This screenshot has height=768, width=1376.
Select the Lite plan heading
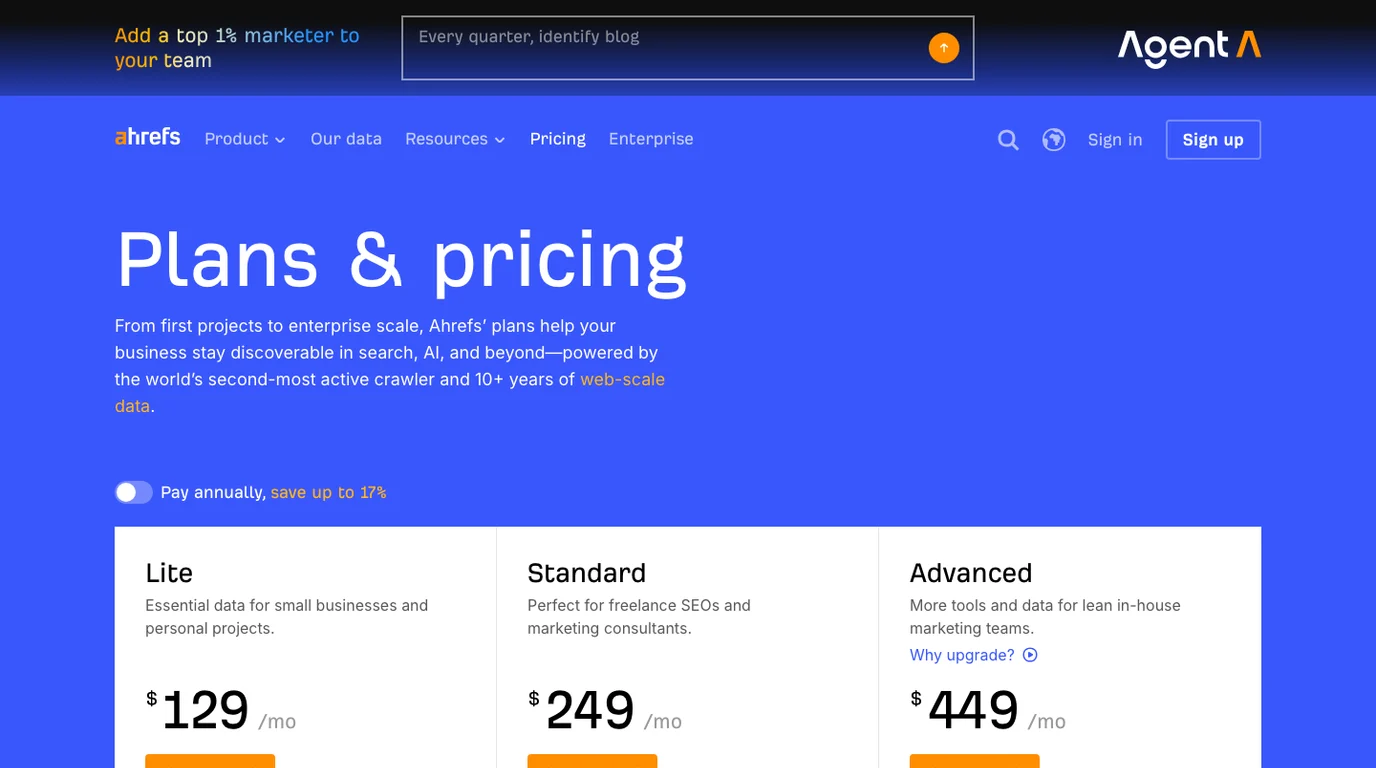169,573
